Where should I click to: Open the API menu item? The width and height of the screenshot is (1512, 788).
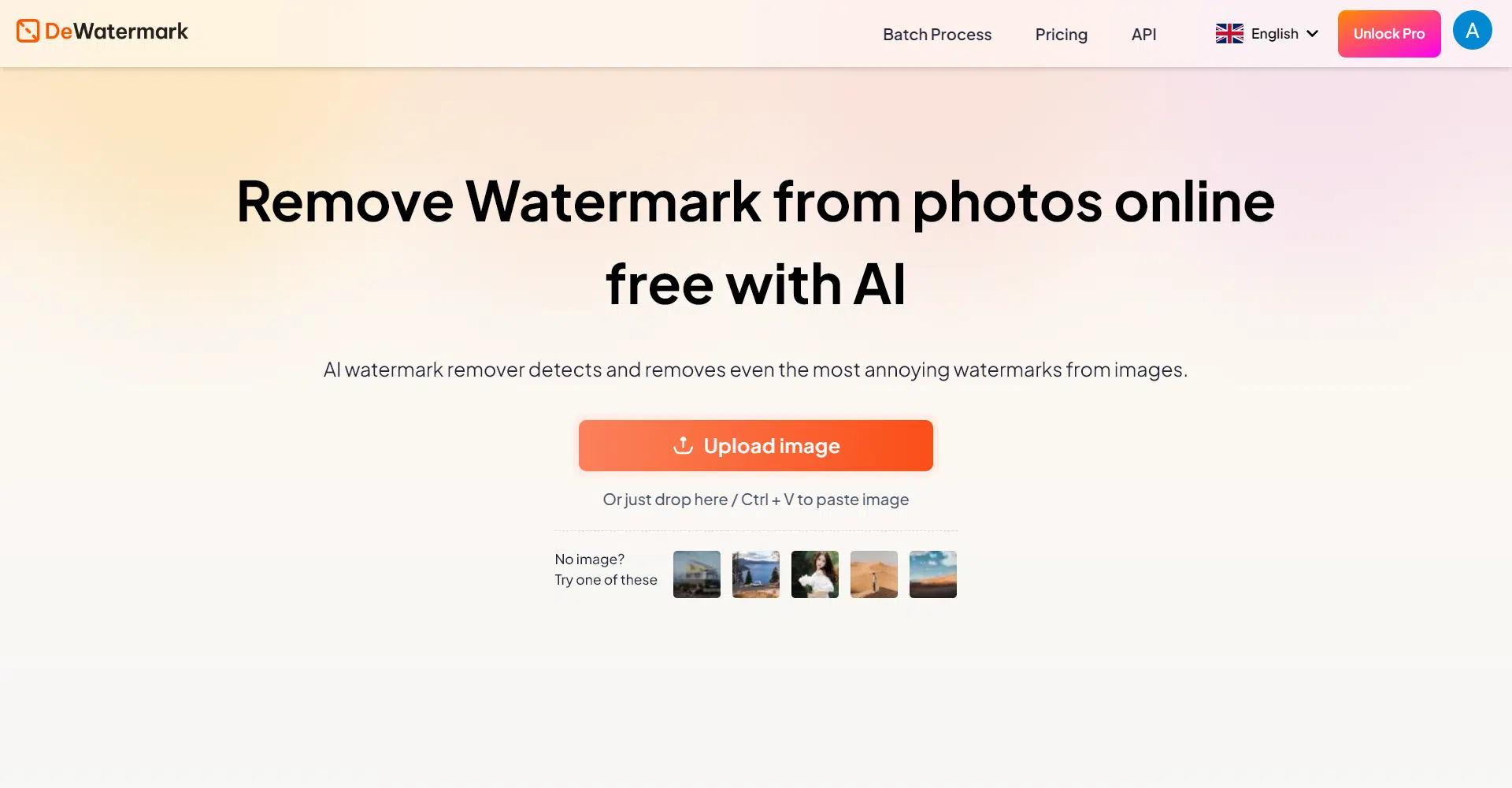pyautogui.click(x=1143, y=34)
